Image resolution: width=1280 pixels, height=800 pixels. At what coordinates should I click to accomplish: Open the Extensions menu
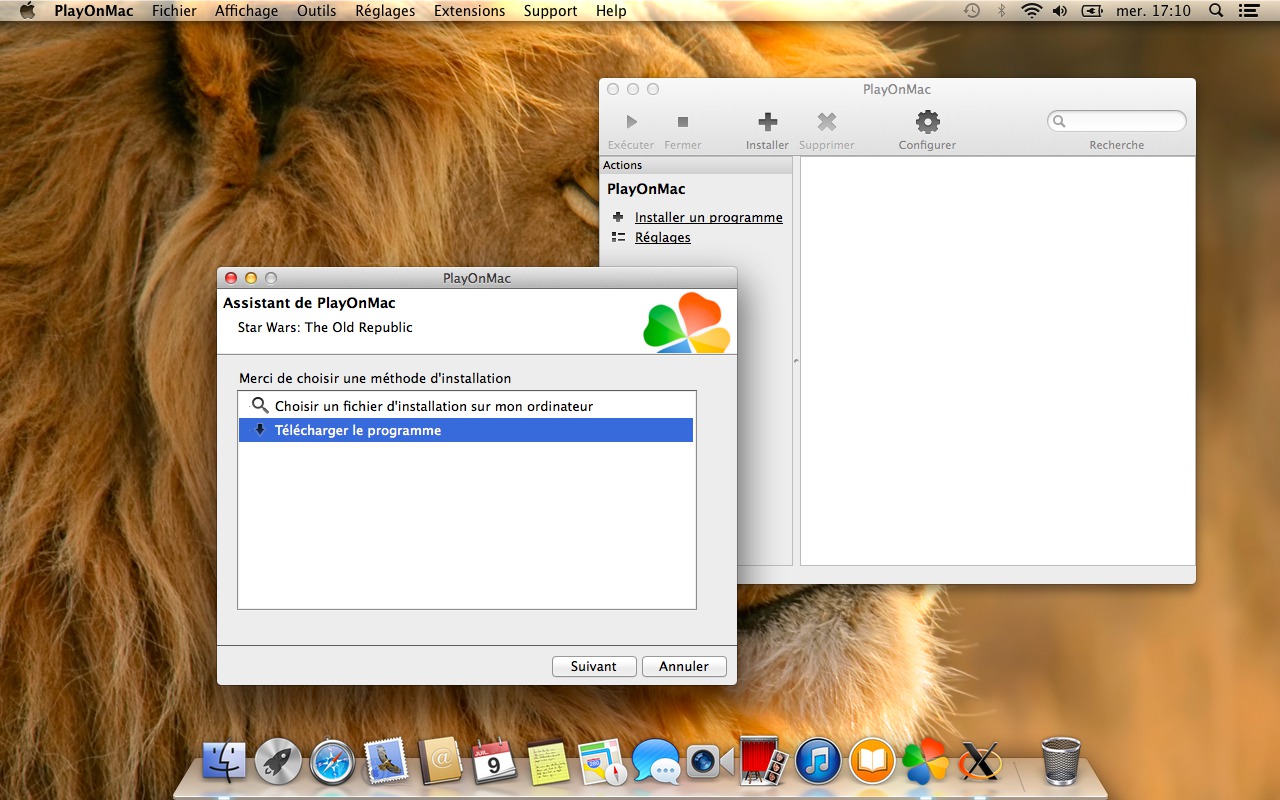click(x=469, y=11)
